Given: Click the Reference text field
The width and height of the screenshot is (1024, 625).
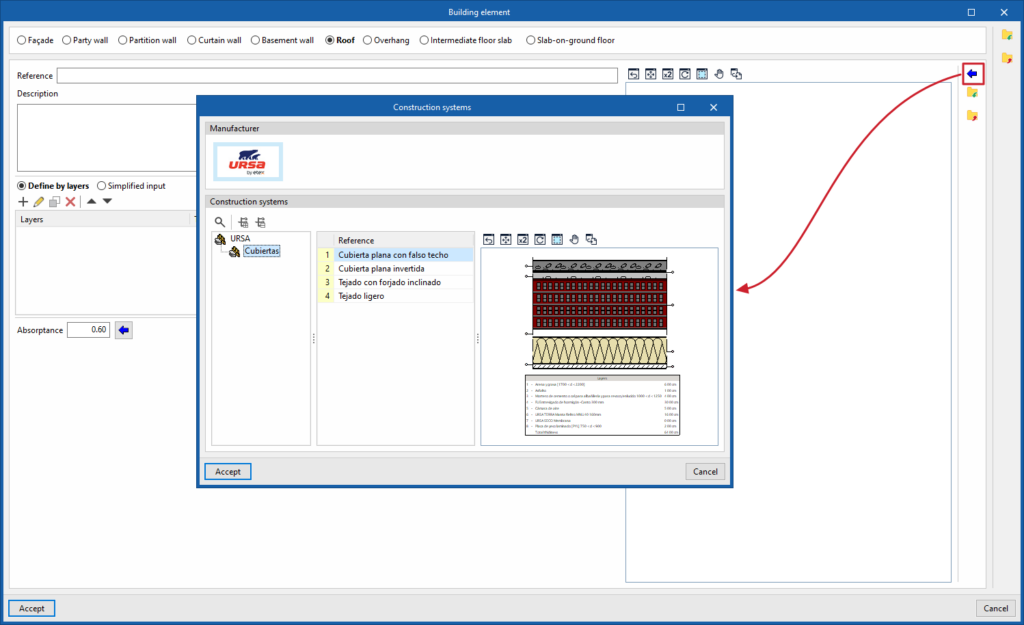Looking at the screenshot, I should click(x=337, y=76).
